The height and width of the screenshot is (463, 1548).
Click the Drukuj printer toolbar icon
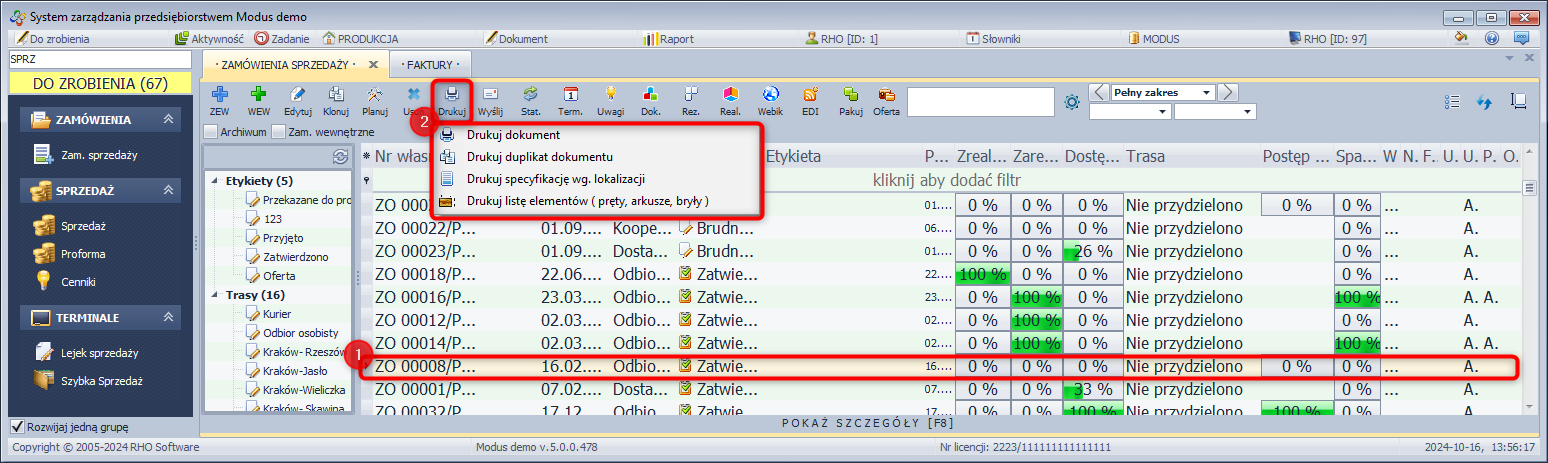(452, 94)
